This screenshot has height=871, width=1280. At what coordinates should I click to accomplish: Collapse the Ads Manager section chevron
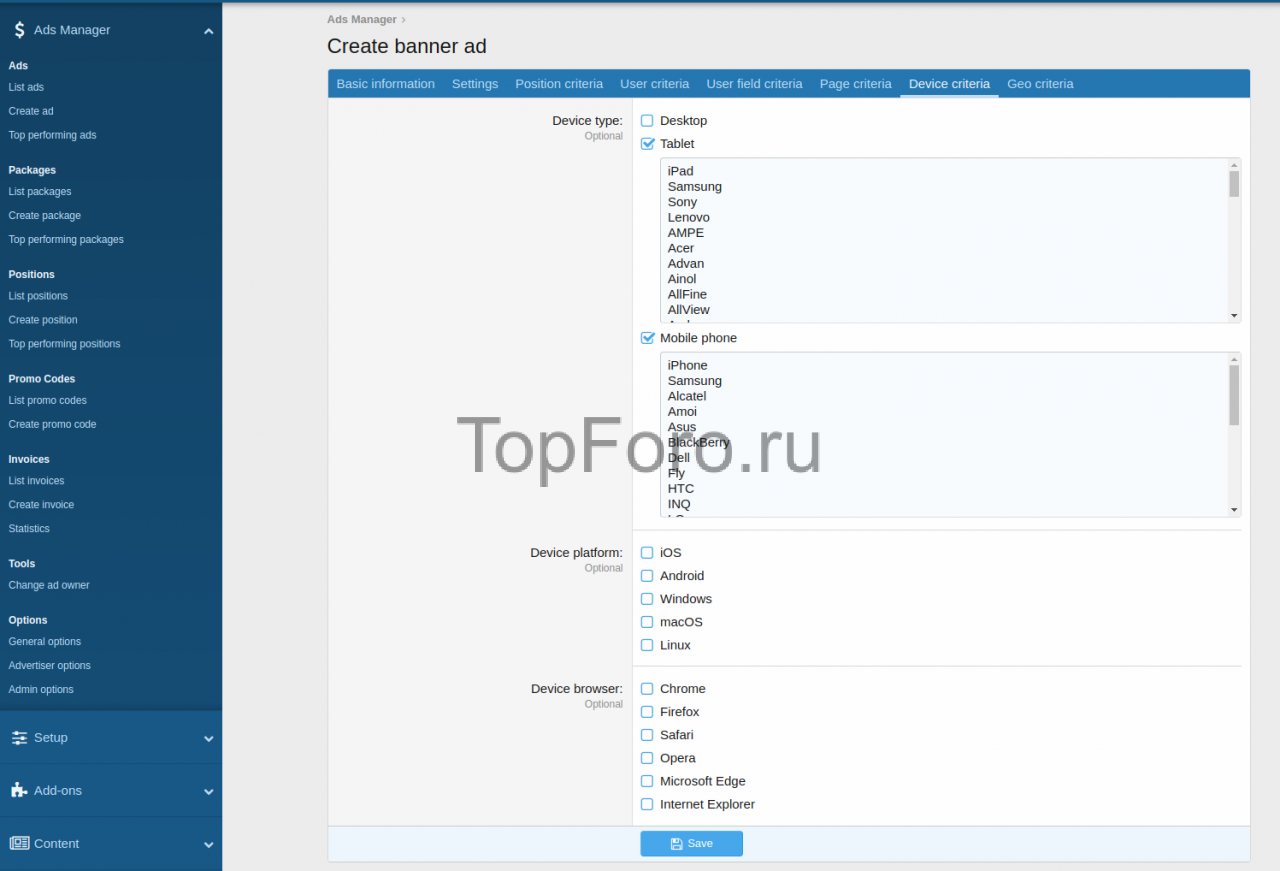pos(209,31)
